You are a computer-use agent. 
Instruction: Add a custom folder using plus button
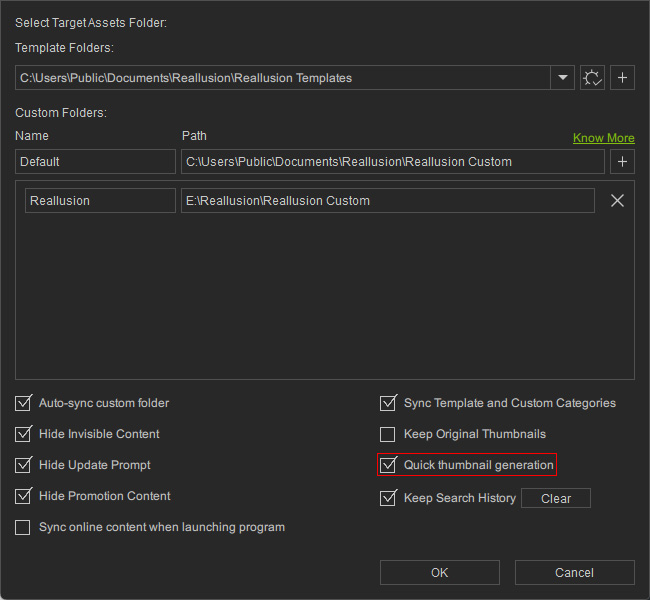(622, 162)
